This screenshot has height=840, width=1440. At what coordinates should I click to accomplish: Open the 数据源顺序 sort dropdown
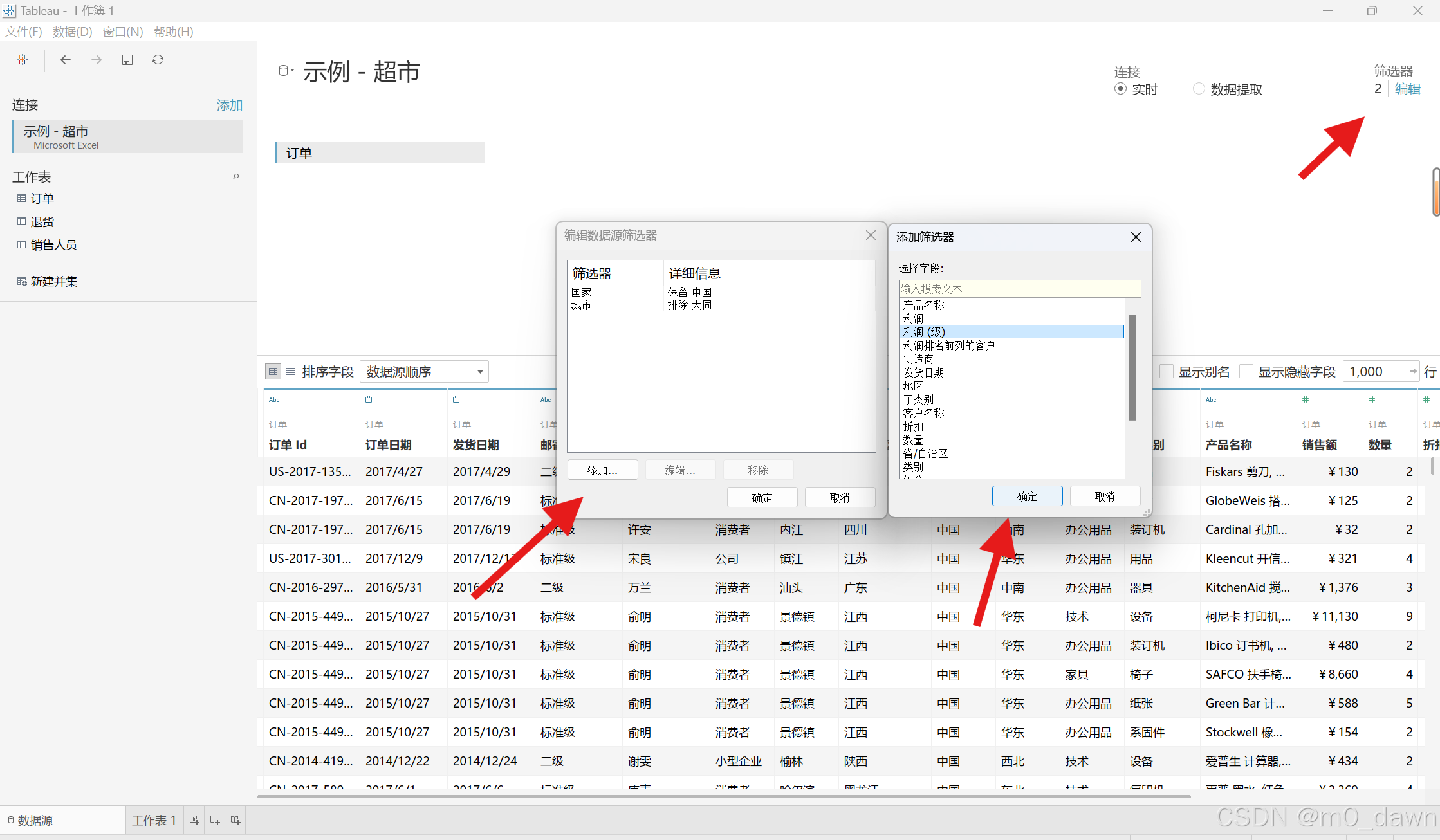(479, 372)
